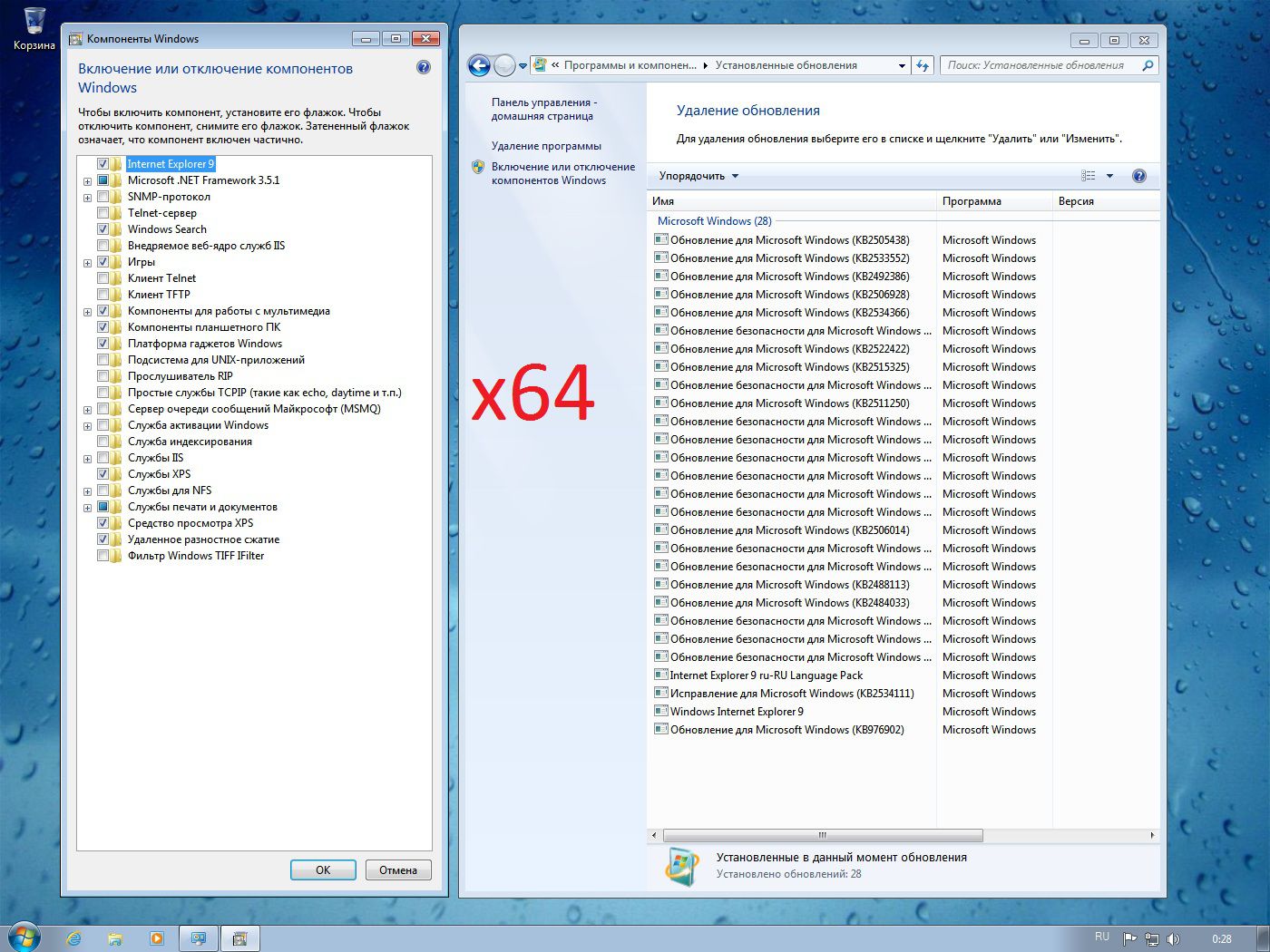Viewport: 1270px width, 952px height.
Task: Open Internet Explorer from the taskbar
Action: click(x=73, y=939)
